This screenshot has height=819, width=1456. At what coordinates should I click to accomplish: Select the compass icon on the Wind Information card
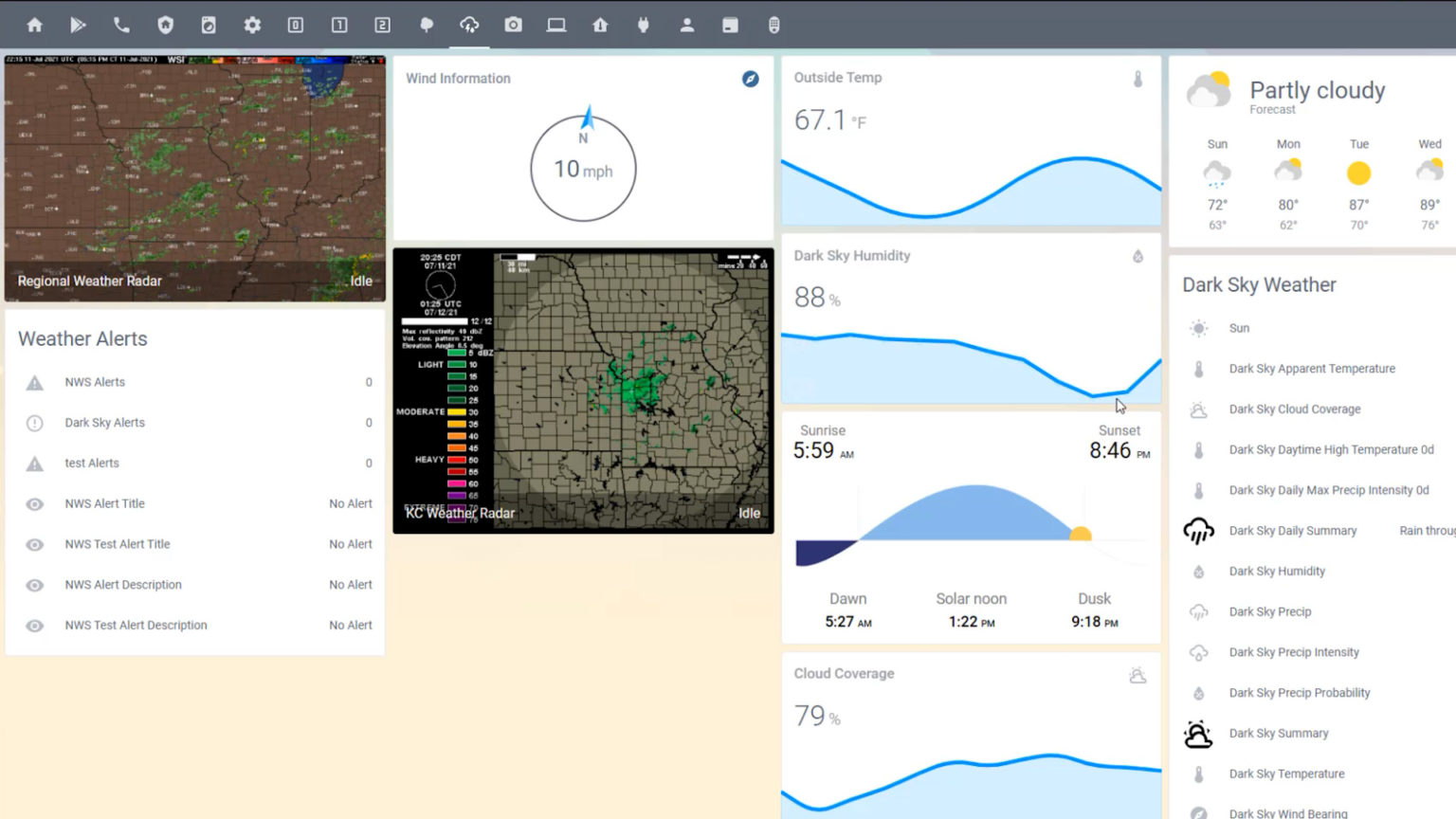click(752, 79)
